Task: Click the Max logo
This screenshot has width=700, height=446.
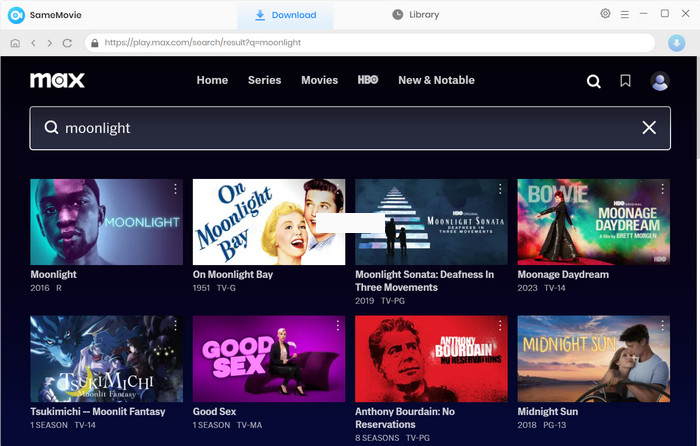Action: pyautogui.click(x=57, y=80)
